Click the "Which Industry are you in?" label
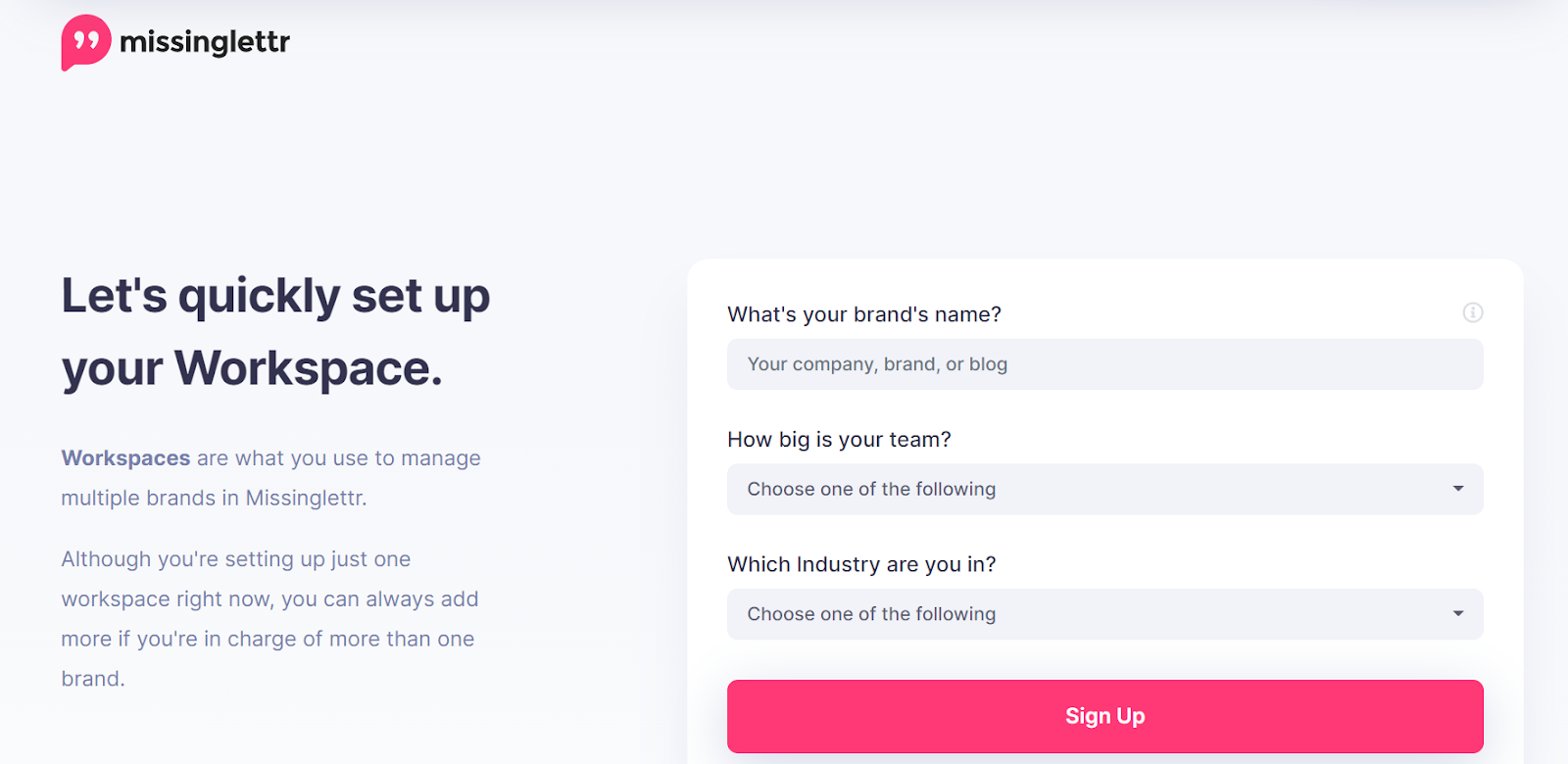Viewport: 1568px width, 764px height. tap(861, 564)
